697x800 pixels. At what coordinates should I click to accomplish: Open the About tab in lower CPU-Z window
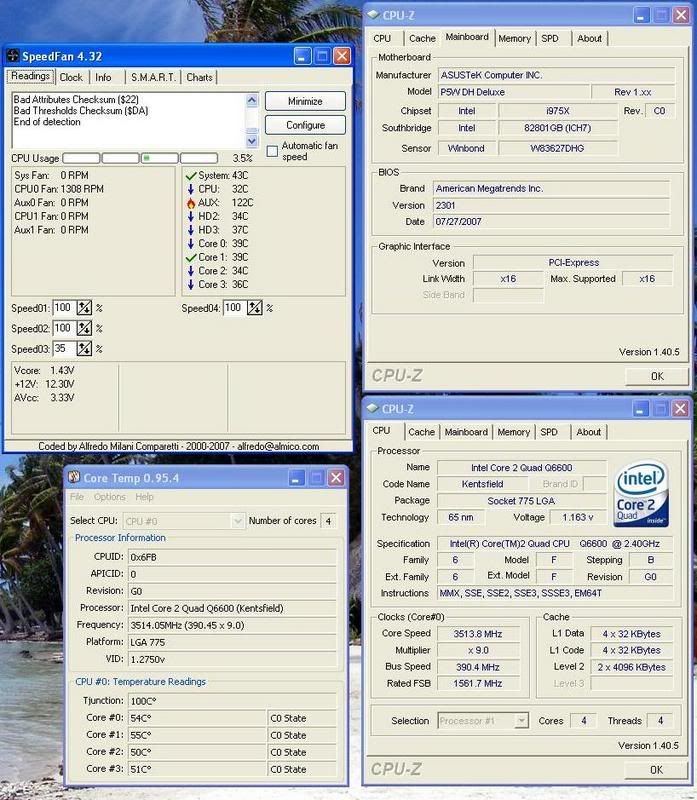click(x=588, y=432)
